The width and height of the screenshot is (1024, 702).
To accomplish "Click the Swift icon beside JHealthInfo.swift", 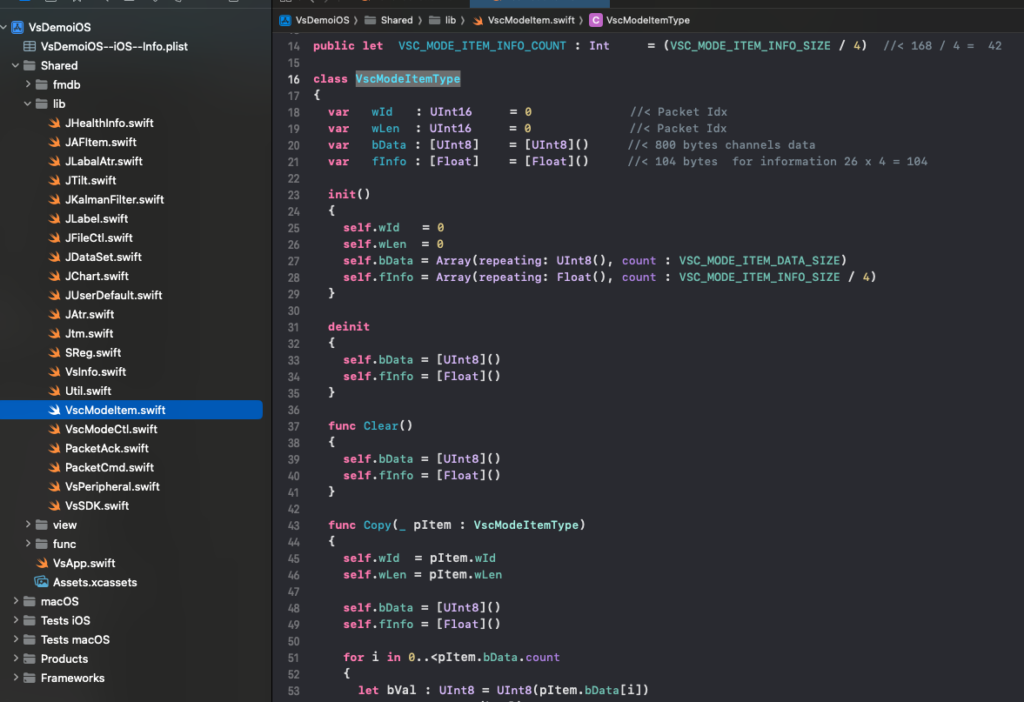I will [x=55, y=123].
